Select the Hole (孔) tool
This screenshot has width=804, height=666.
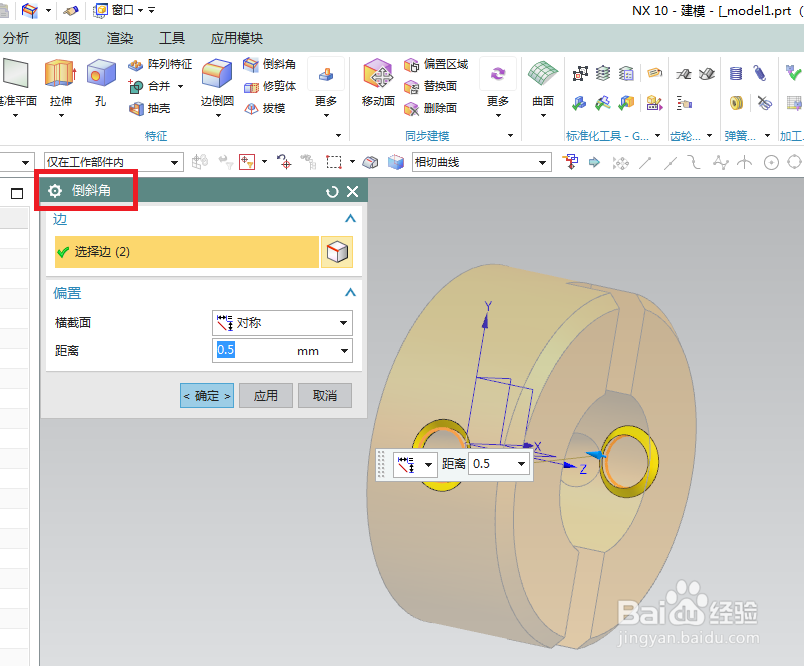(x=101, y=82)
